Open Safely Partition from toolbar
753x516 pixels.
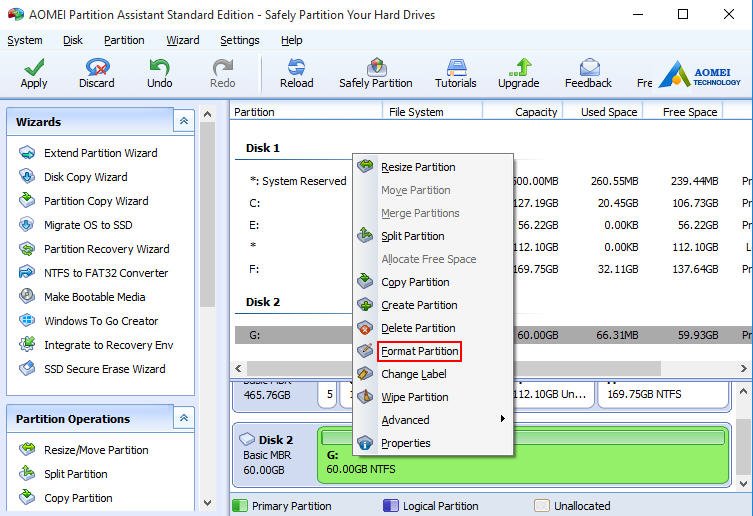click(376, 74)
